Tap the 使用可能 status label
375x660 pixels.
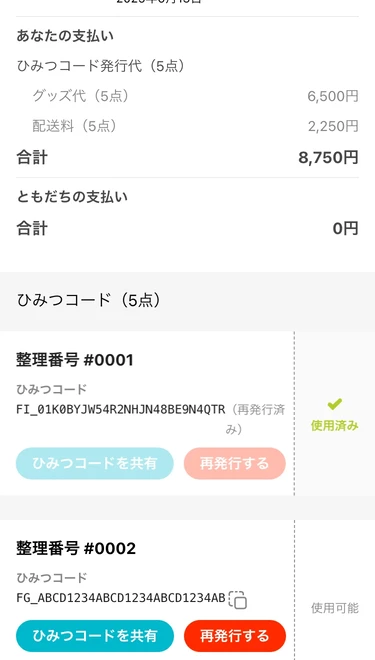pos(335,608)
